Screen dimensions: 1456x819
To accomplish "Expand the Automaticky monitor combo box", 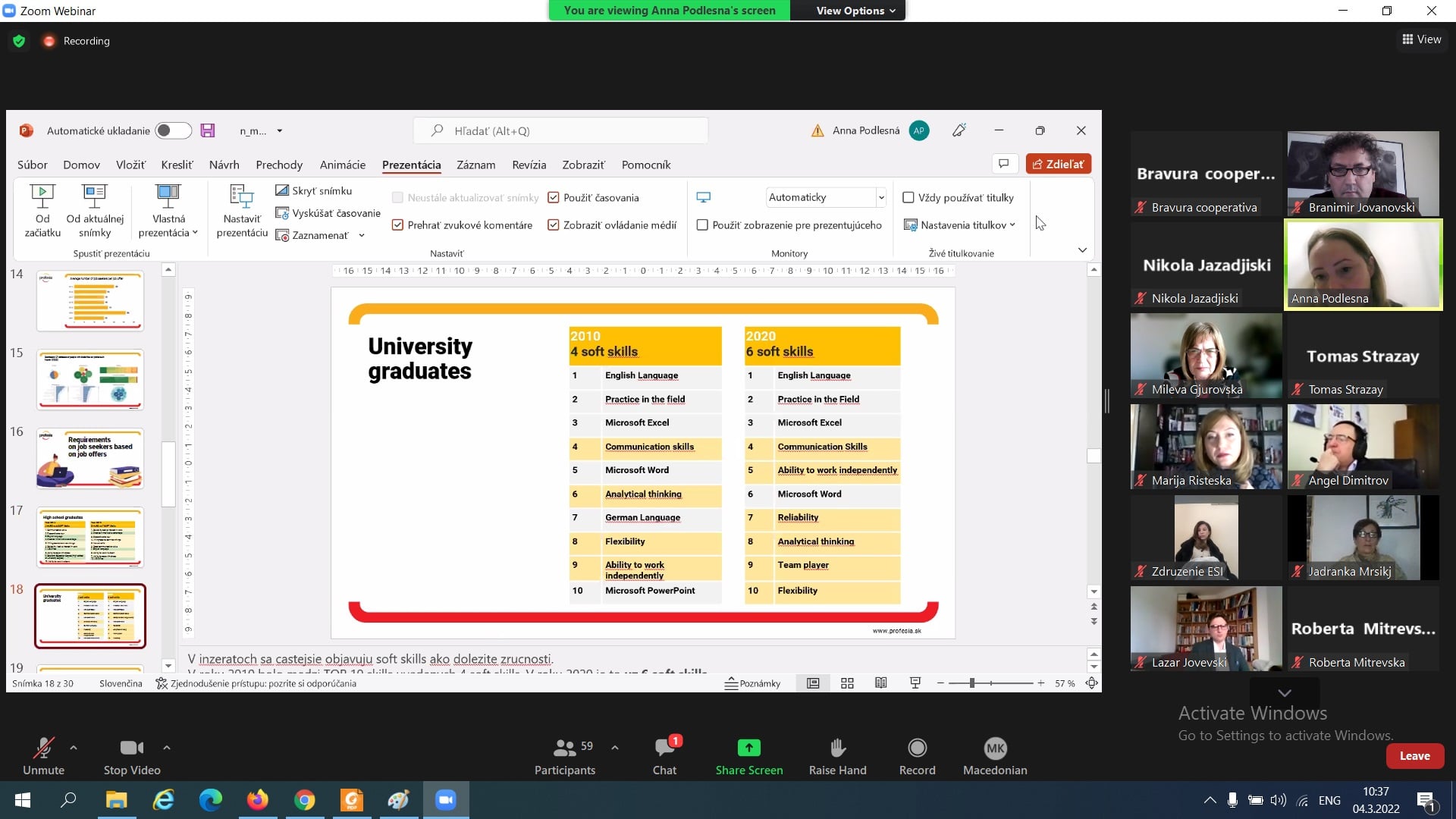I will click(881, 197).
